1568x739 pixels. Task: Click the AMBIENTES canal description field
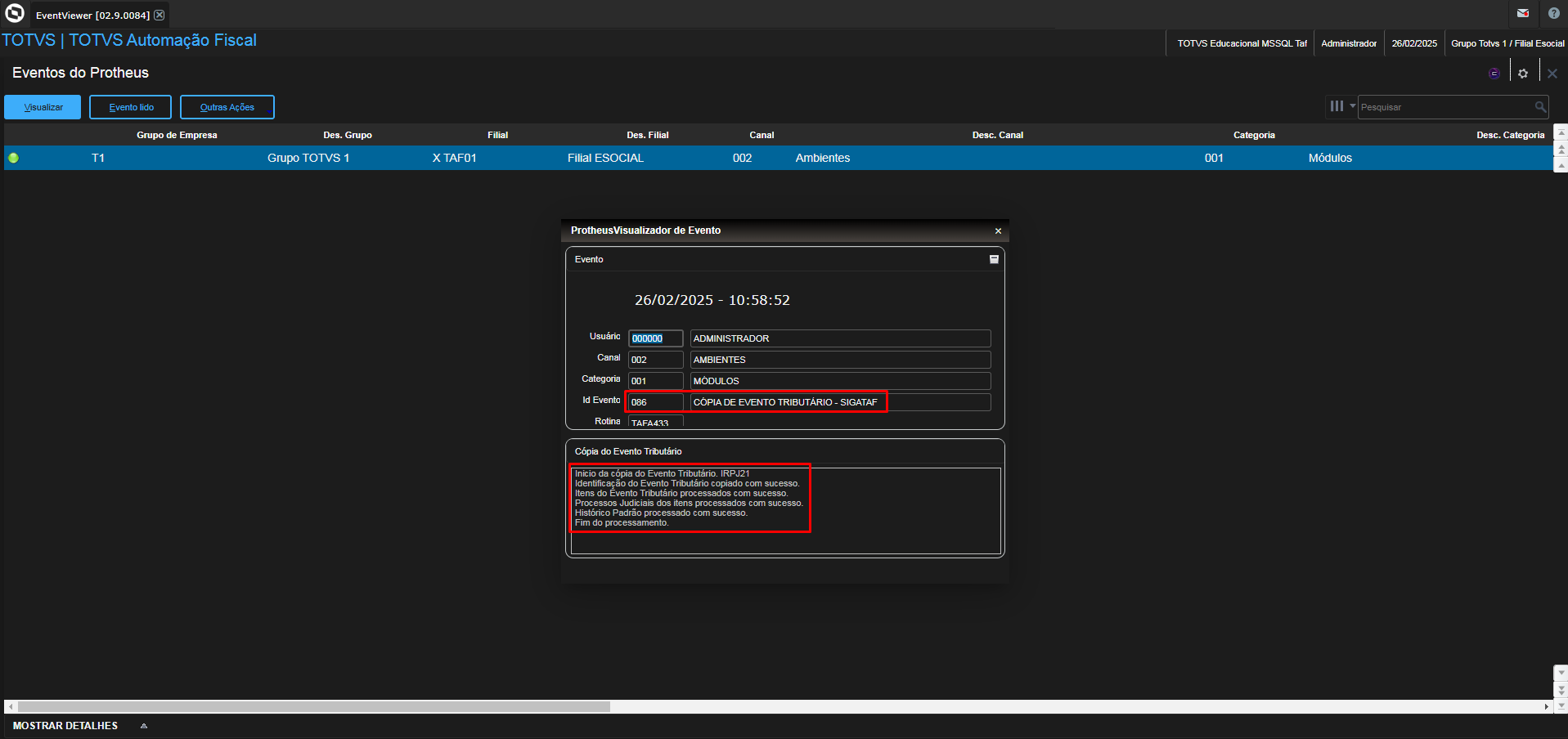[x=840, y=360]
